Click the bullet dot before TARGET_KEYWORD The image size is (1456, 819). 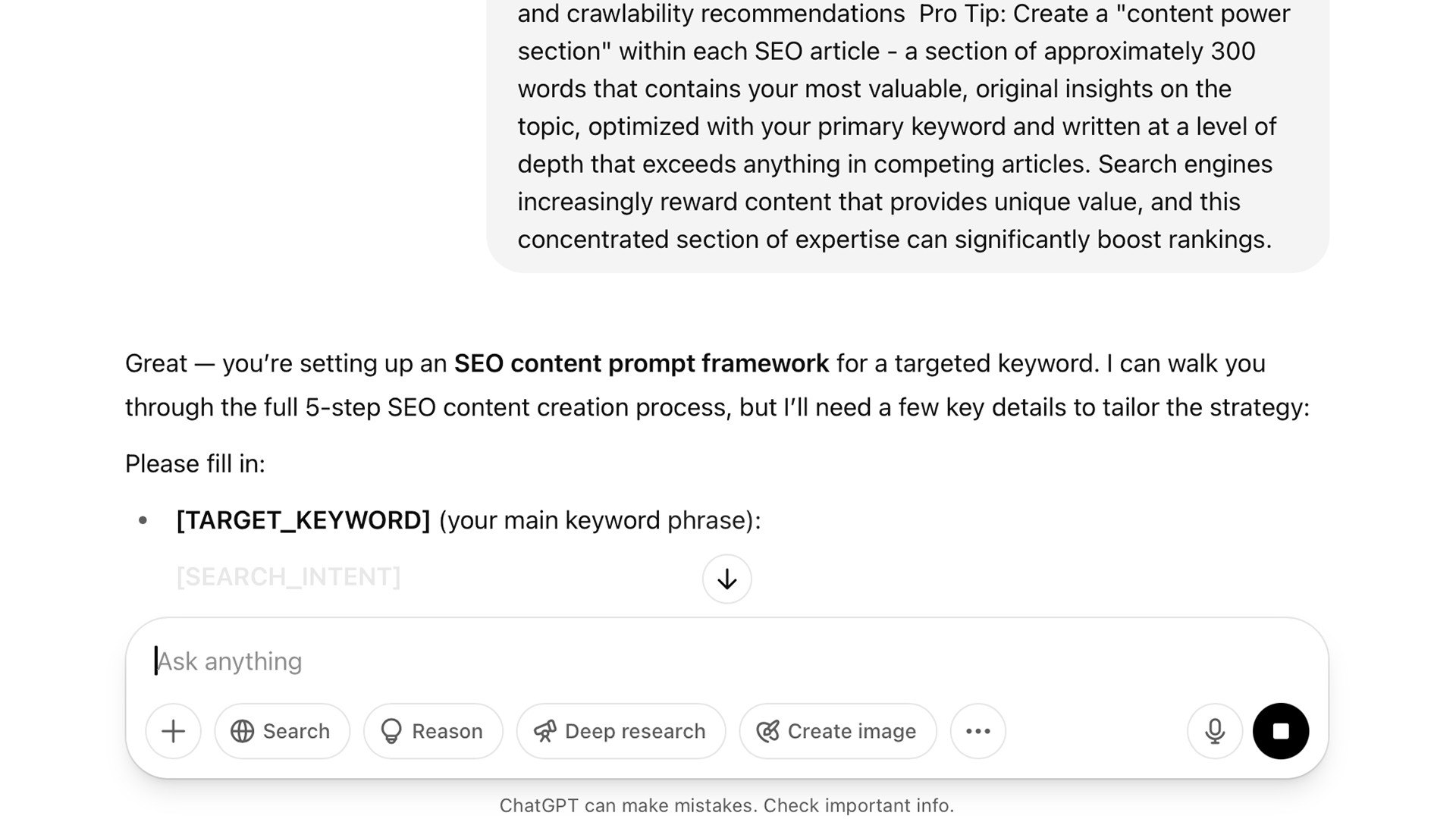tap(143, 520)
